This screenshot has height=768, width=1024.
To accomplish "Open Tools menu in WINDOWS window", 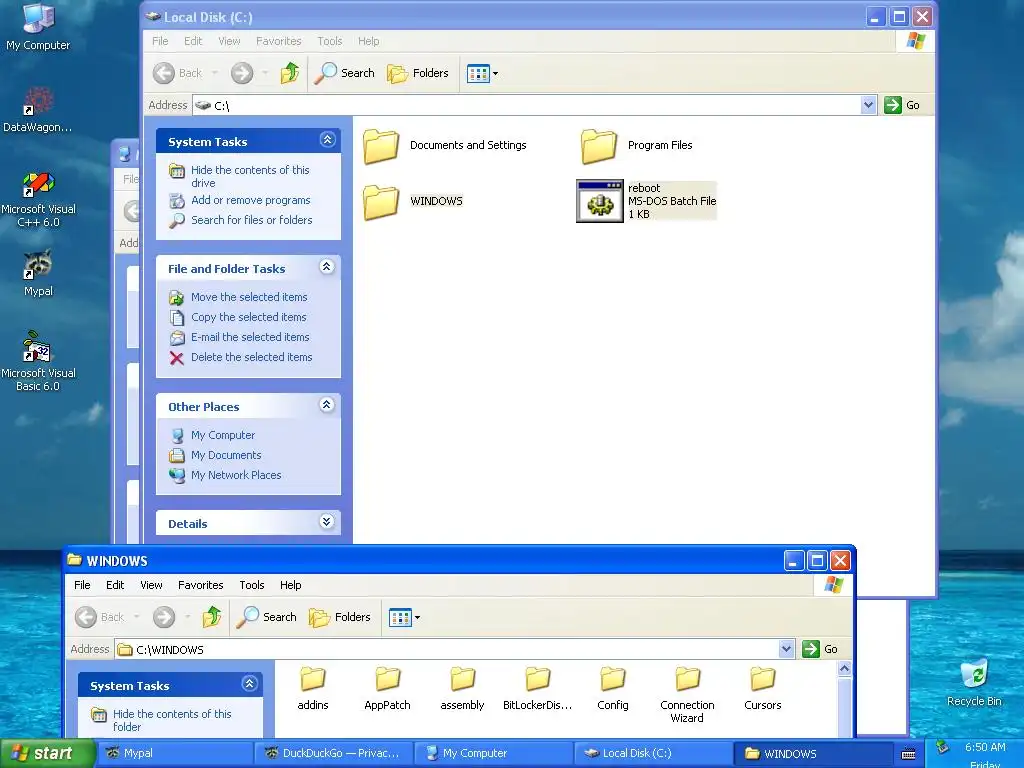I will [x=251, y=585].
